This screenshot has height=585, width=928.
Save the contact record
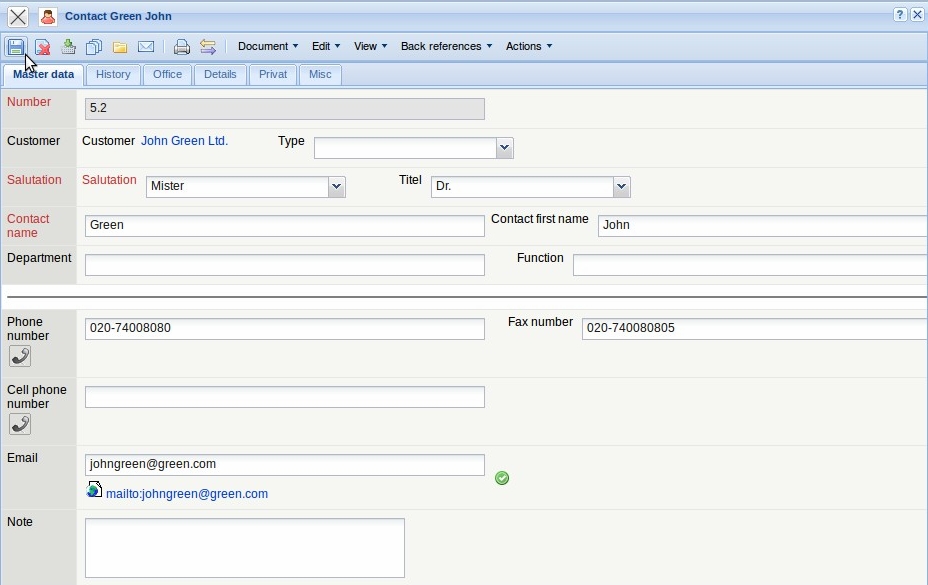[x=16, y=47]
